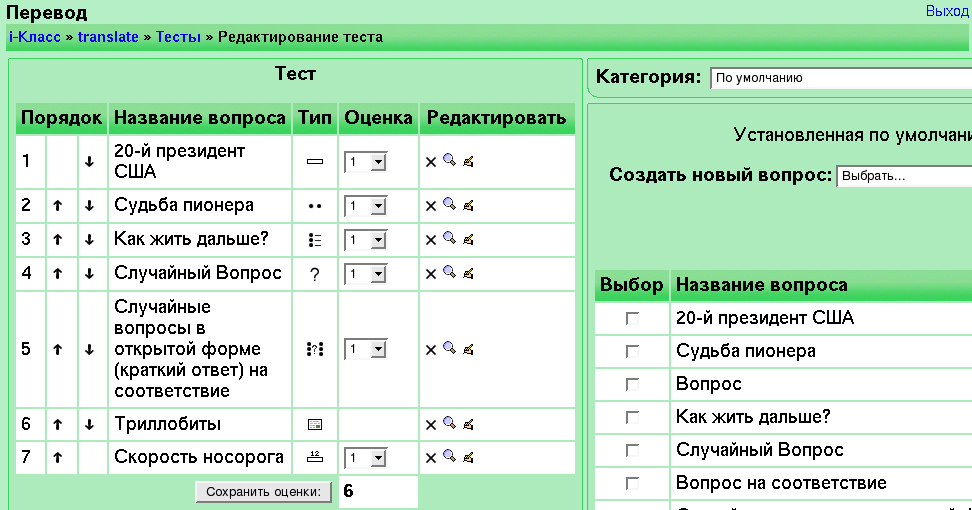Preview the 'Случайный Вопрос' question
The width and height of the screenshot is (972, 510).
[450, 273]
